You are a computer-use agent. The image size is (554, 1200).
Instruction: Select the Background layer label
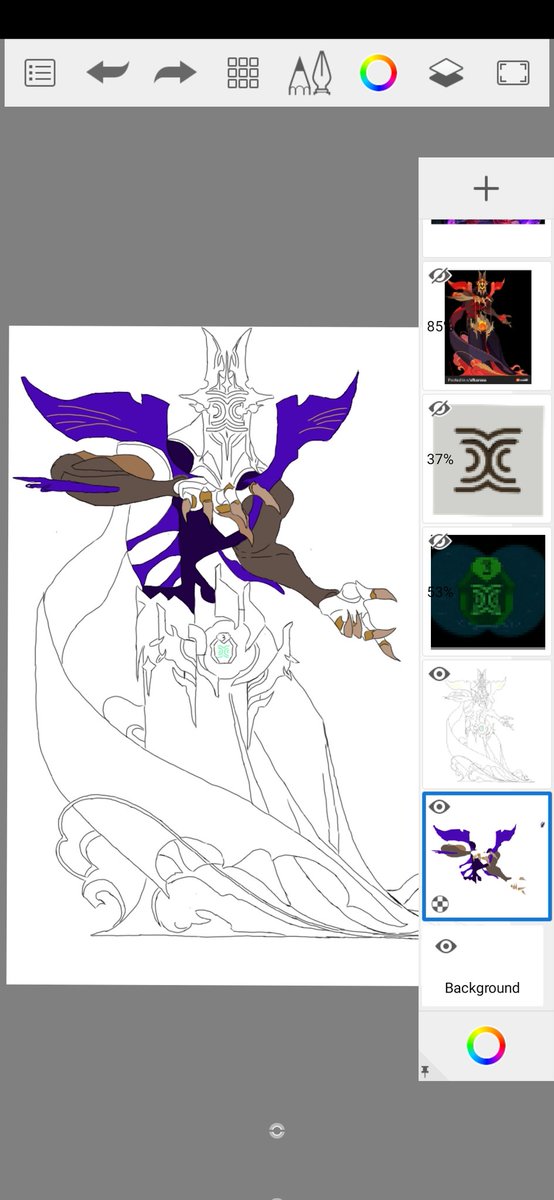pos(482,988)
